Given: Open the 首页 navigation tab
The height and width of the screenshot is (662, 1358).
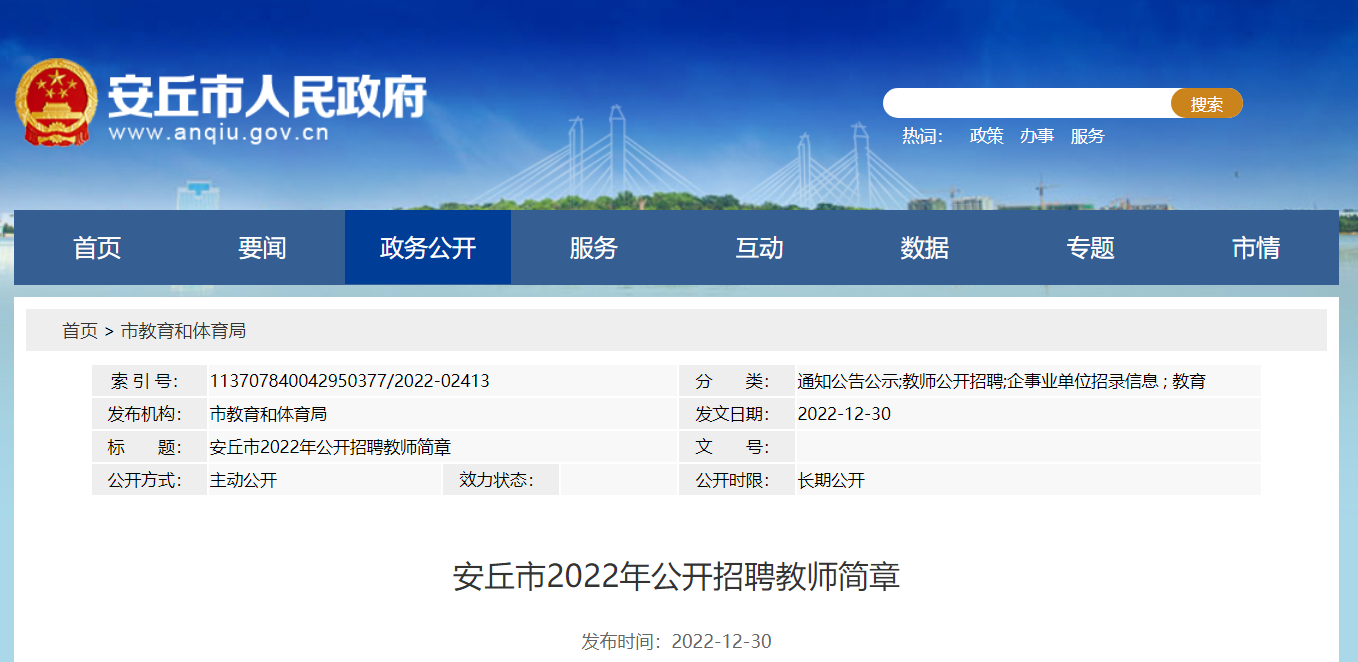Looking at the screenshot, I should click(x=97, y=248).
